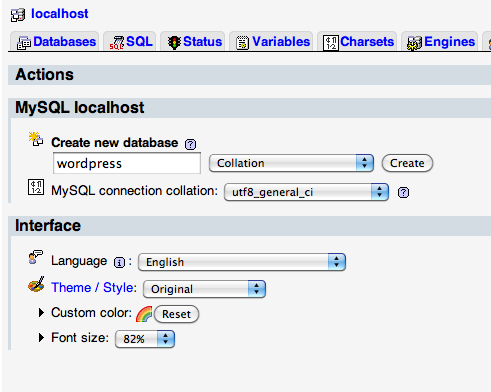Click the Create button
Image resolution: width=491 pixels, height=392 pixels.
point(407,163)
